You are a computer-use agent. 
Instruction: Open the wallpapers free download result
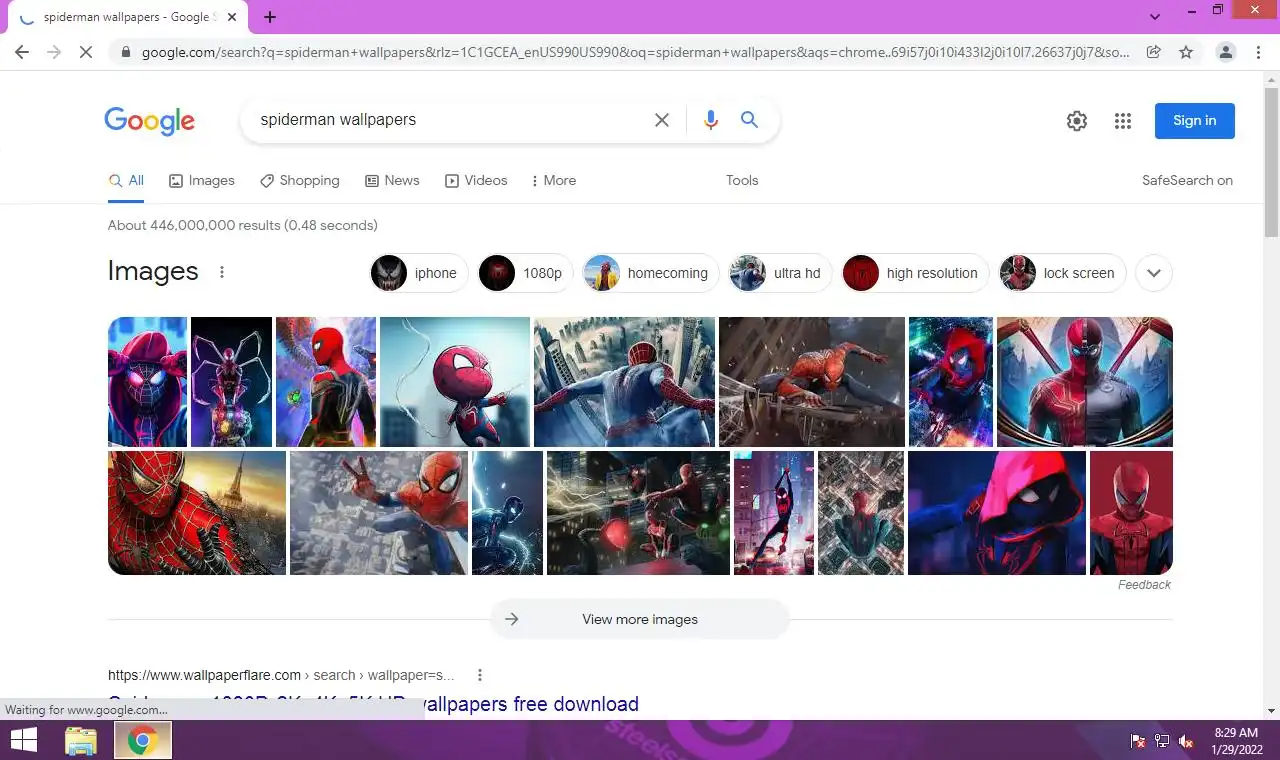coord(373,705)
